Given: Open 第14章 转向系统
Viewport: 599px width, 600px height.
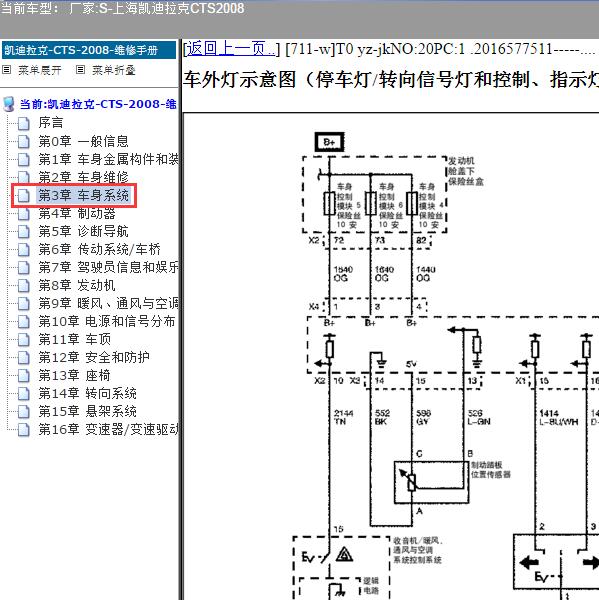Looking at the screenshot, I should (88, 393).
